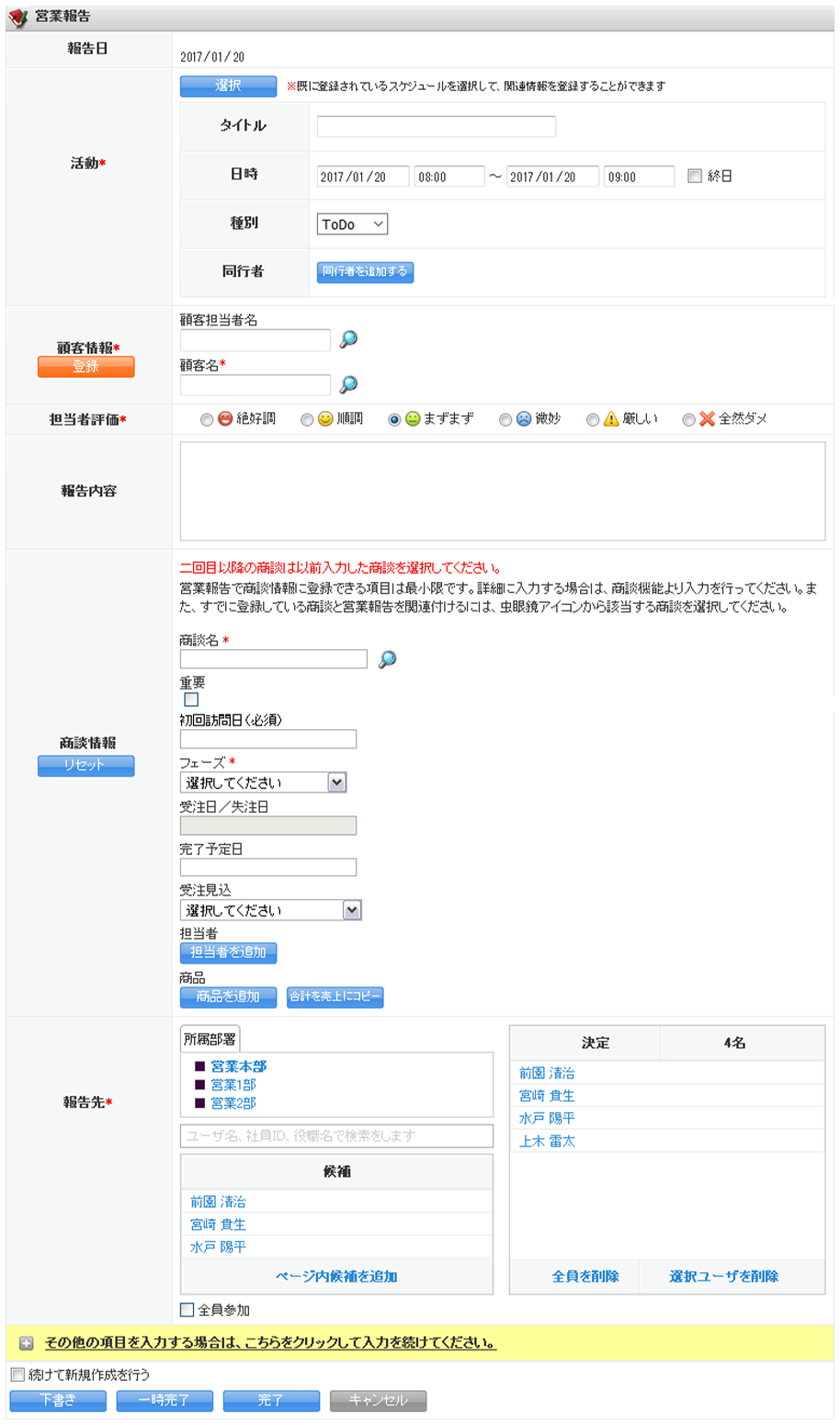This screenshot has width=840, height=1425.
Task: Click the 初回訪問日 date field
Action: click(268, 739)
